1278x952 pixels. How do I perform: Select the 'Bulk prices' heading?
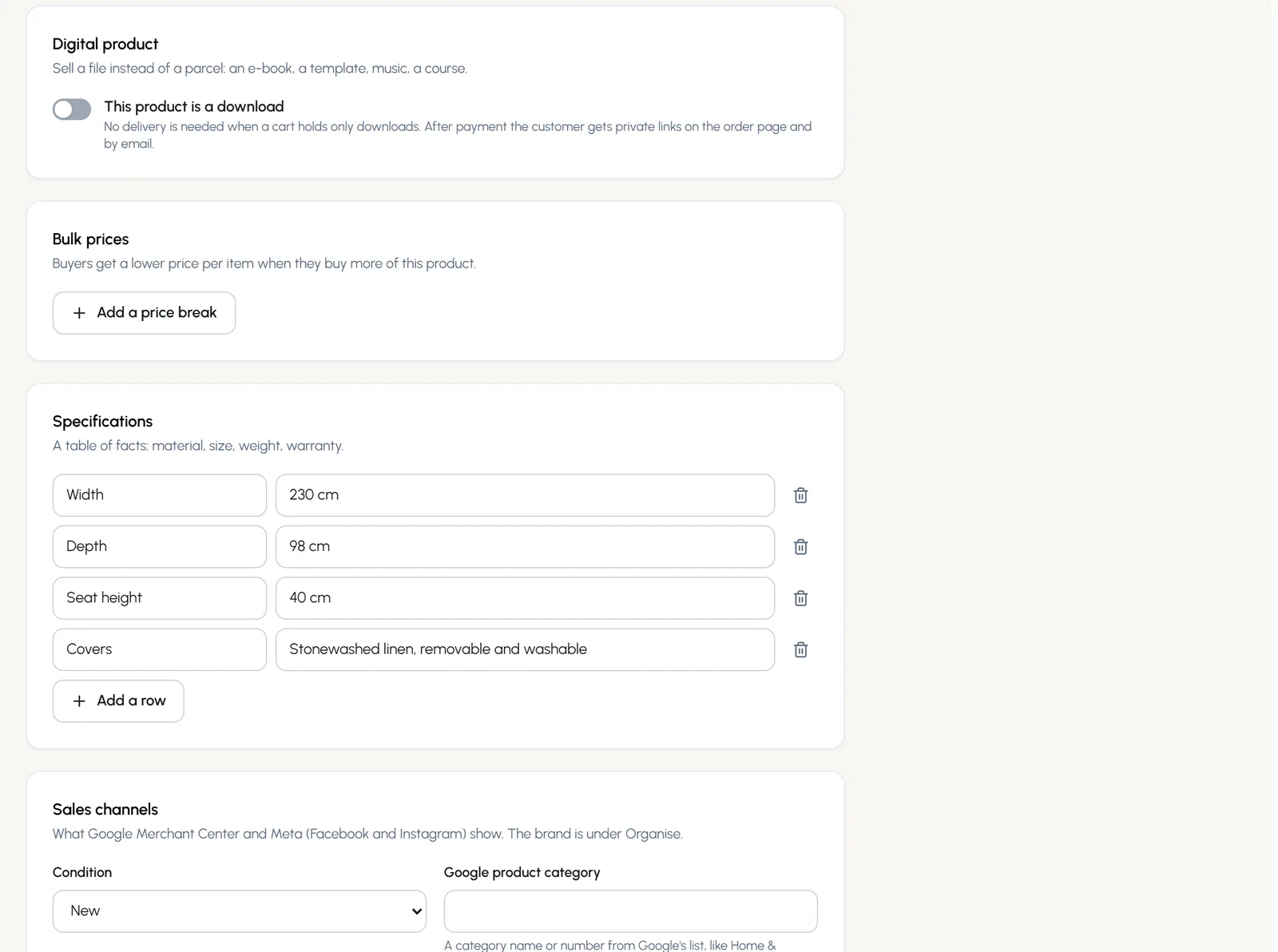coord(90,240)
